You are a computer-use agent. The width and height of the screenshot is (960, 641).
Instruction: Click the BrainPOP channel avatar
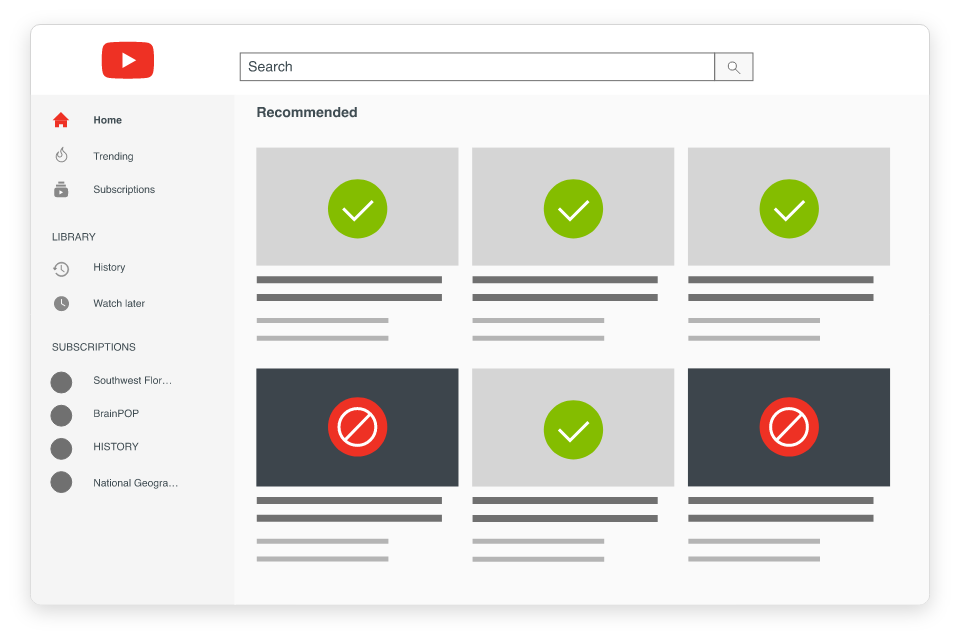click(61, 415)
